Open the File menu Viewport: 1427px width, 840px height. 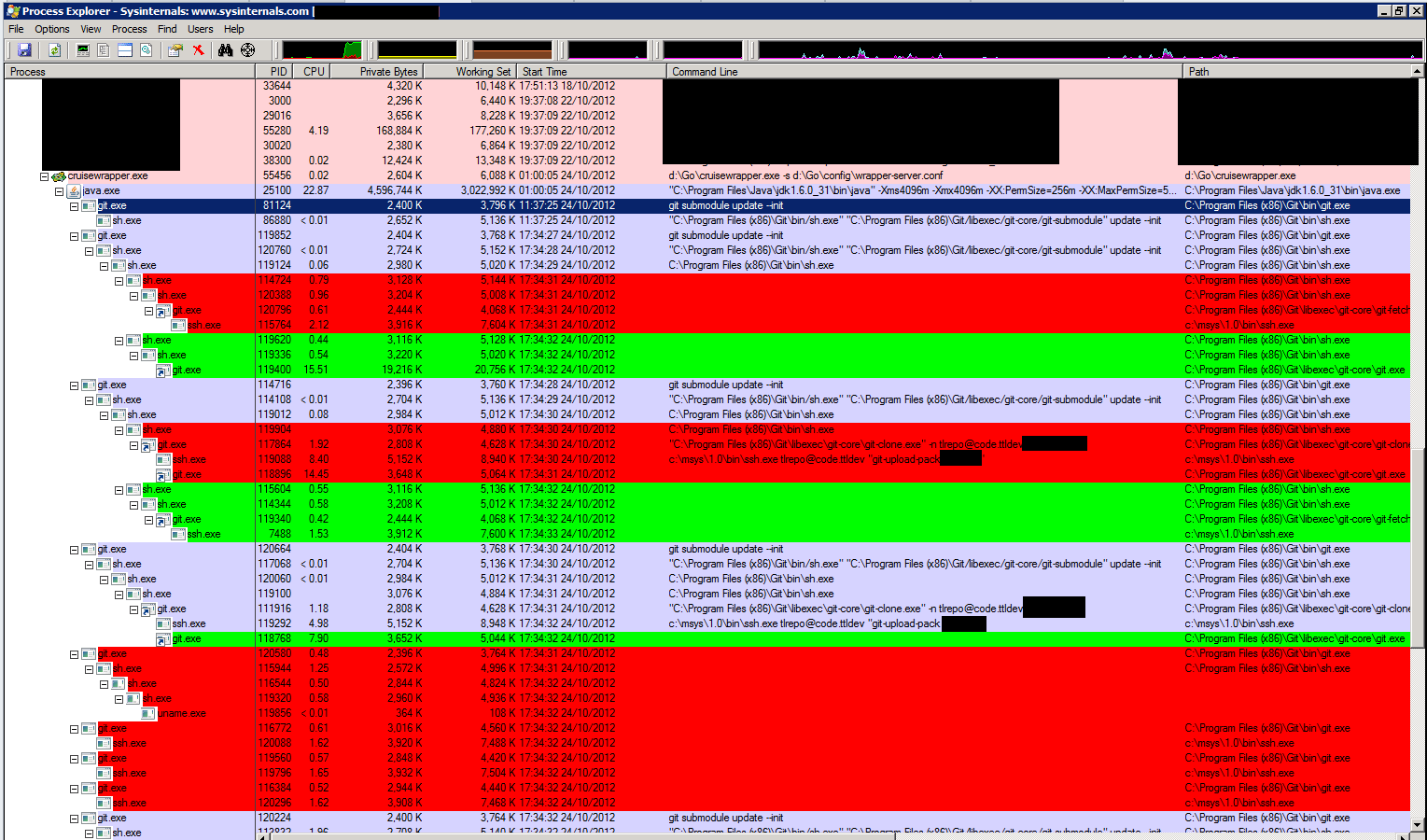[x=16, y=29]
